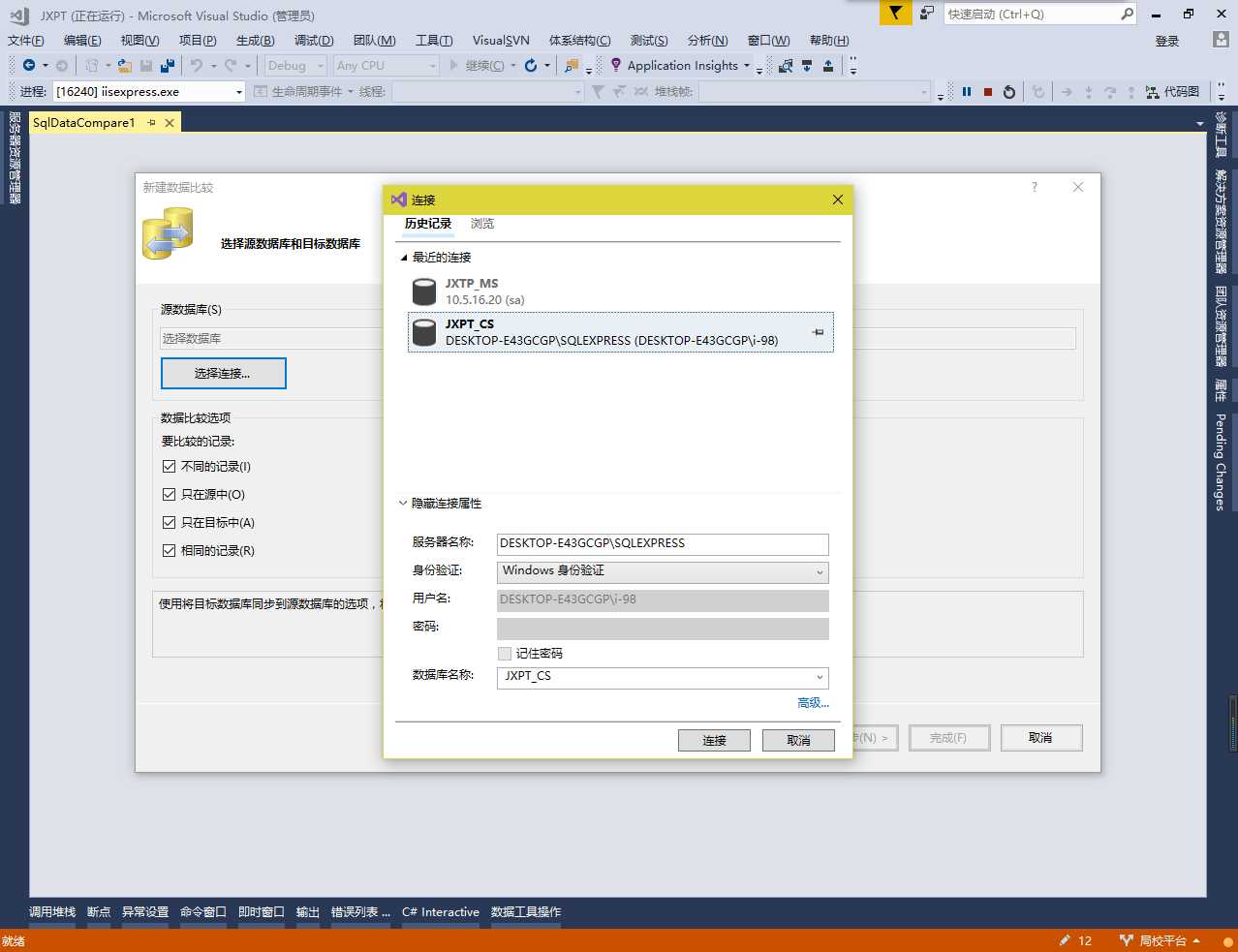
Task: Select the JXPT_CS recent connection entry
Action: [620, 332]
